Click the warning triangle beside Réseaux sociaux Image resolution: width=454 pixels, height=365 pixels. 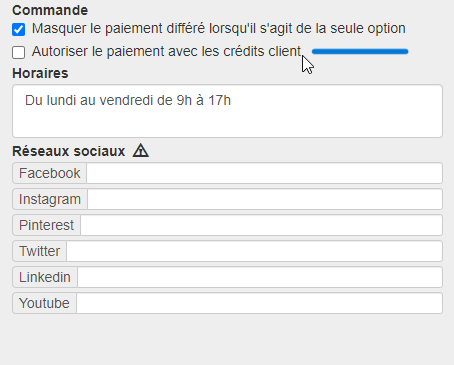(141, 150)
